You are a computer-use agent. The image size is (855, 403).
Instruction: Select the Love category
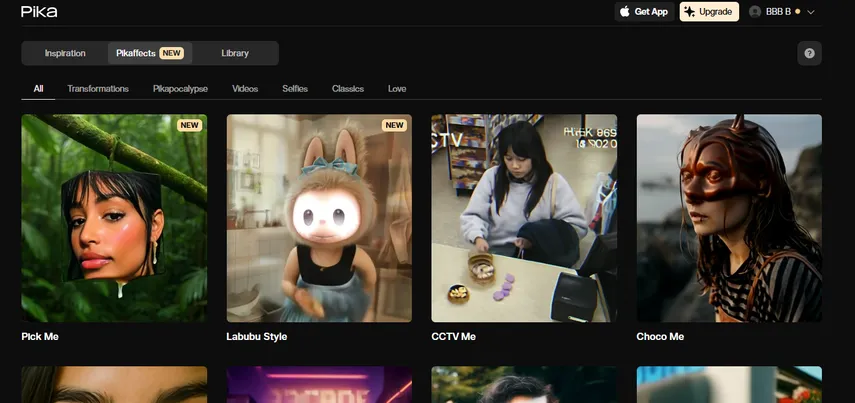(397, 89)
